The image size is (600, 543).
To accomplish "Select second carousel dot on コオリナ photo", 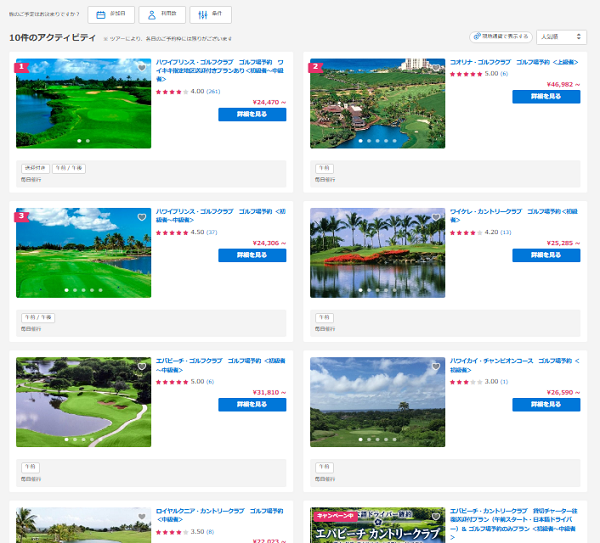I will pyautogui.click(x=369, y=141).
